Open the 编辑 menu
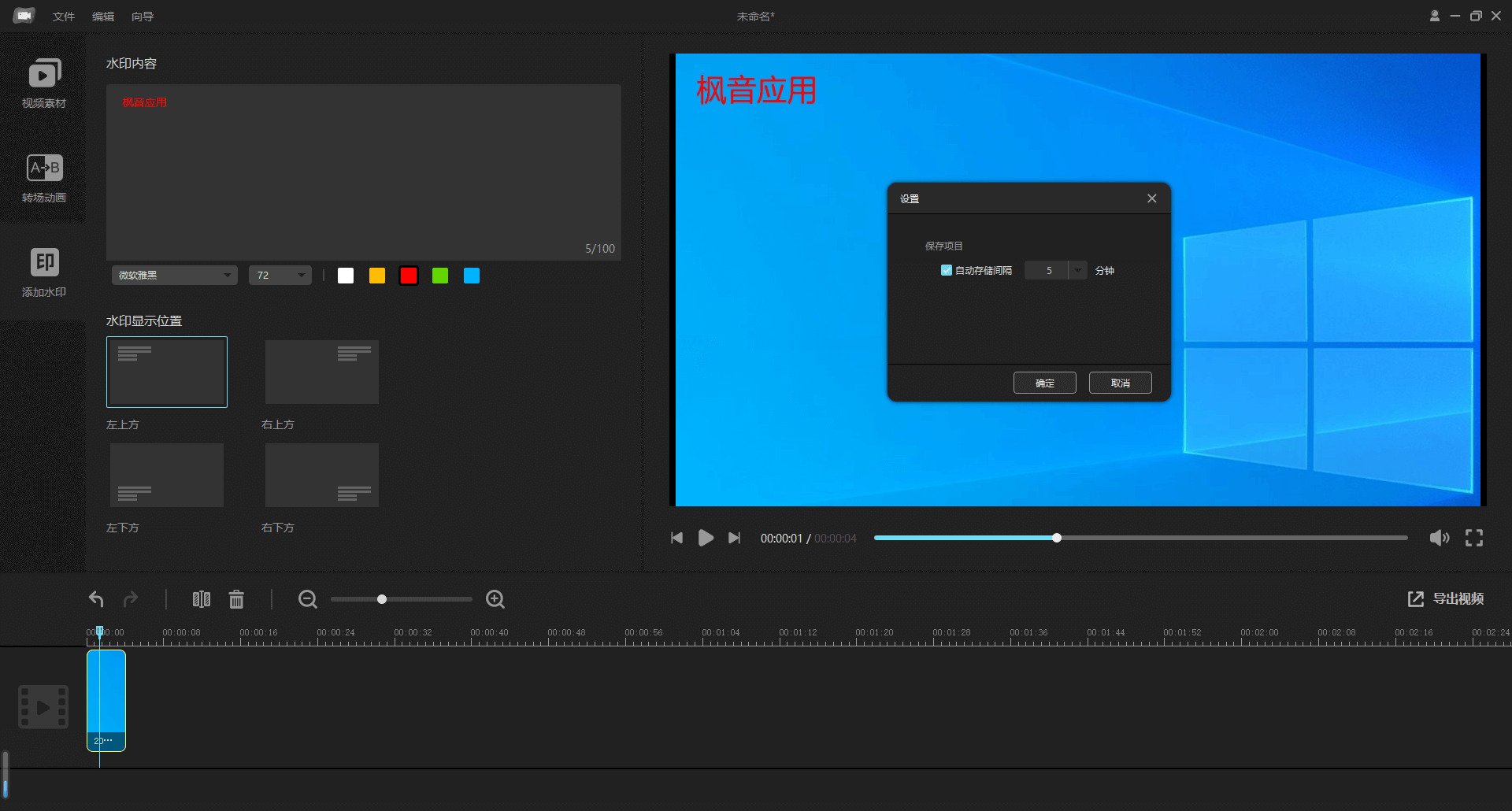This screenshot has width=1512, height=811. pos(103,17)
